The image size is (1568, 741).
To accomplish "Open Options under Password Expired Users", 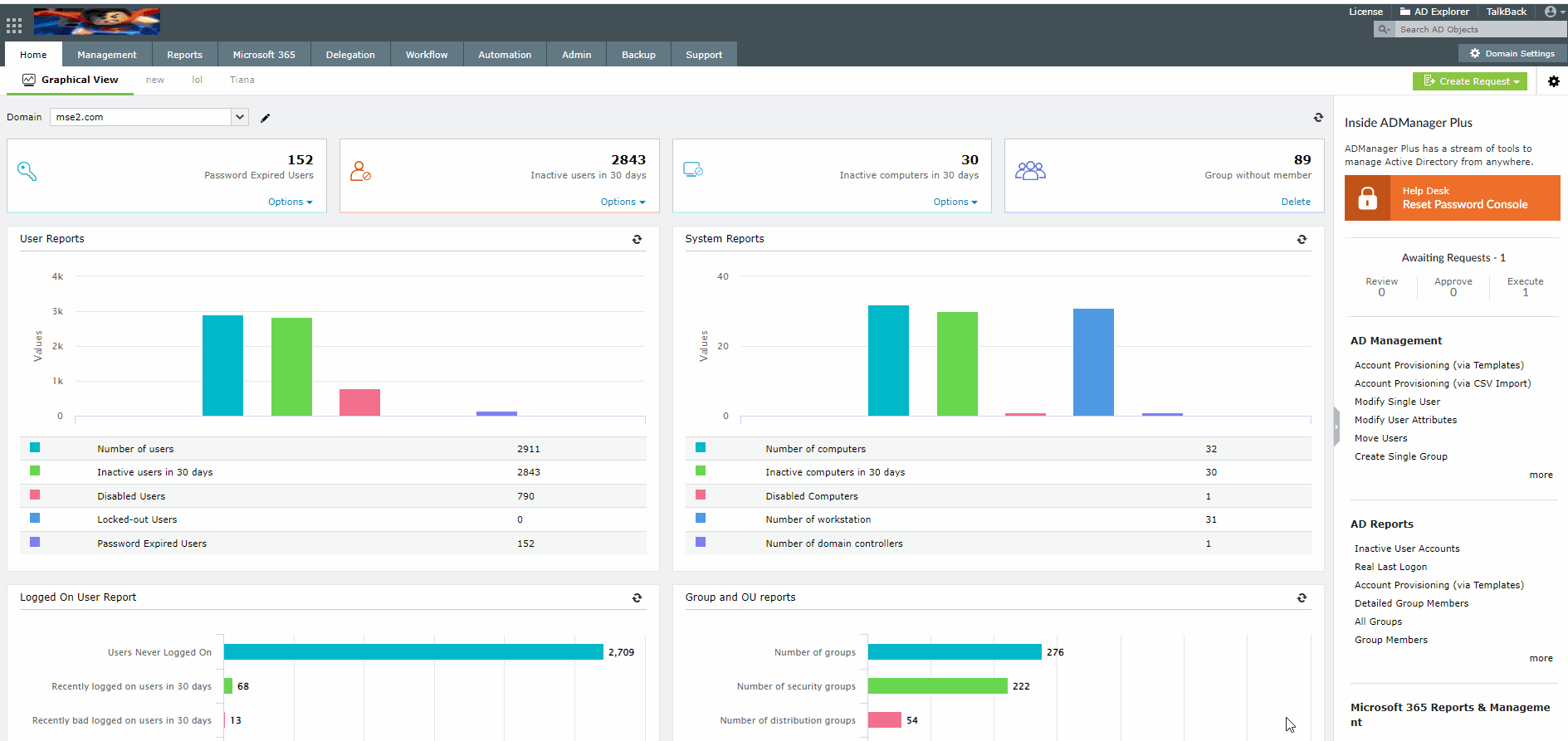I will tap(291, 202).
